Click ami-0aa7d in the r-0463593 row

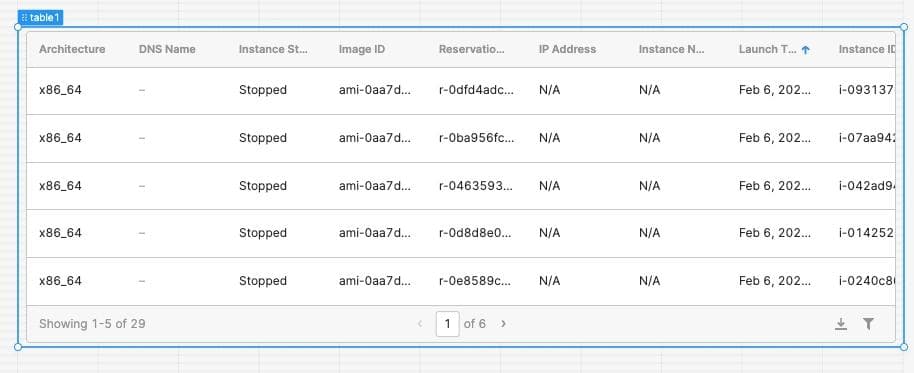[x=375, y=186]
